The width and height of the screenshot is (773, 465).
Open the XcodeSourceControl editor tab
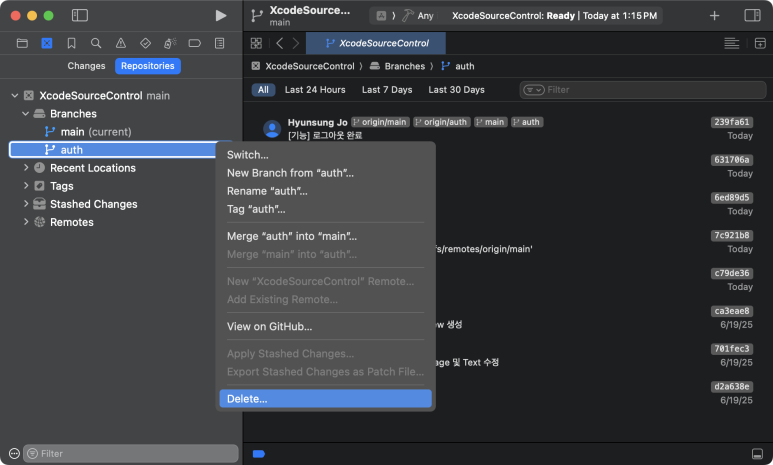(x=376, y=43)
